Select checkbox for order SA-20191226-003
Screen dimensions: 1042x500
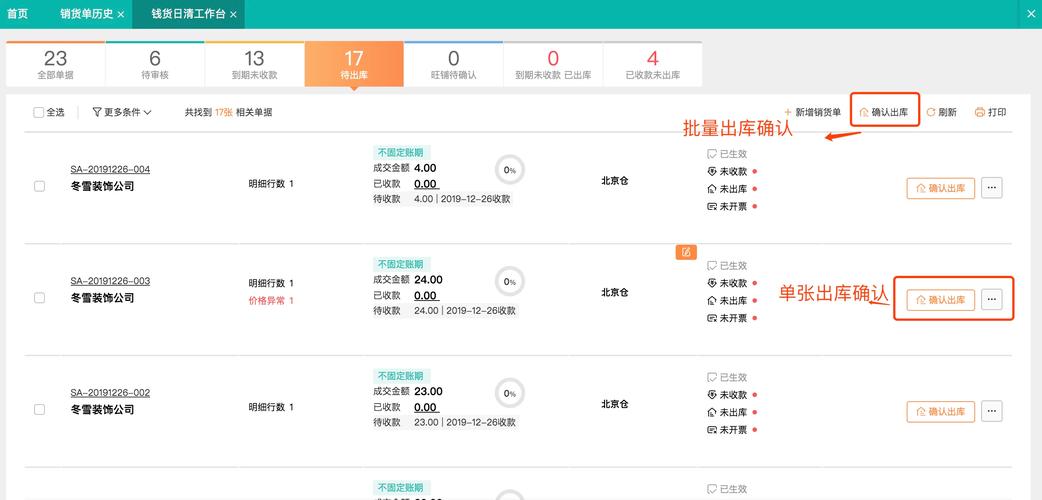click(39, 298)
